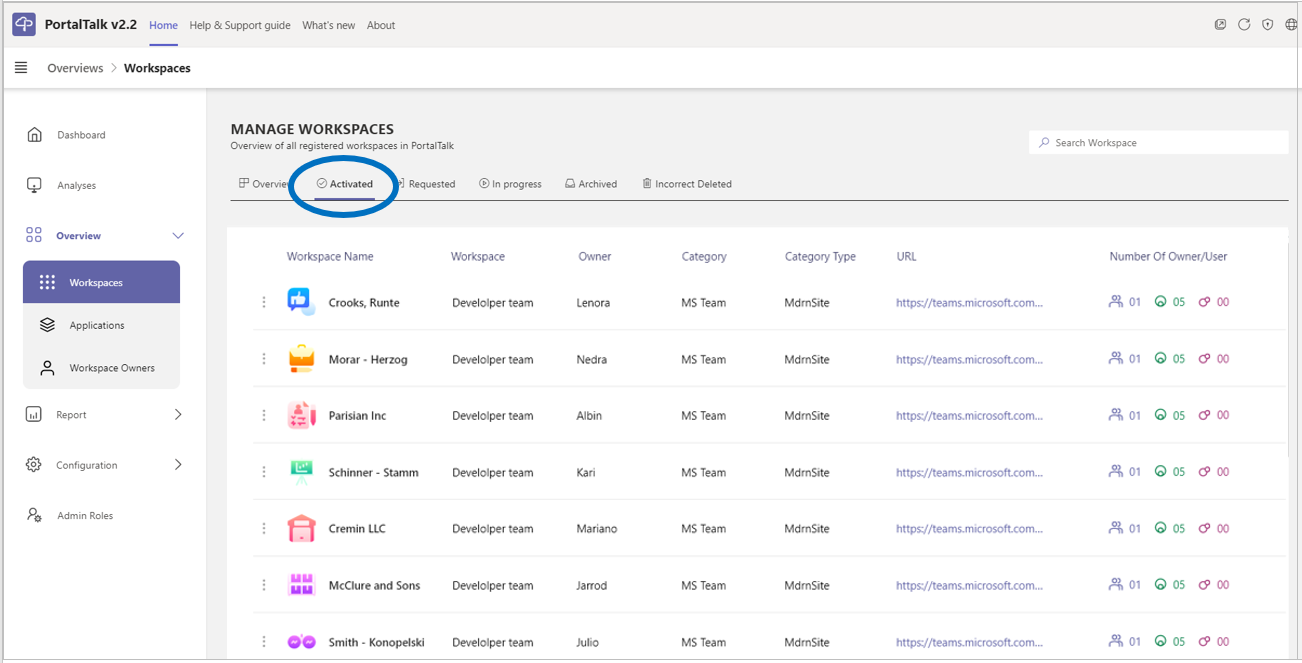Open the Dashboard from sidebar
1302x663 pixels.
coord(80,135)
